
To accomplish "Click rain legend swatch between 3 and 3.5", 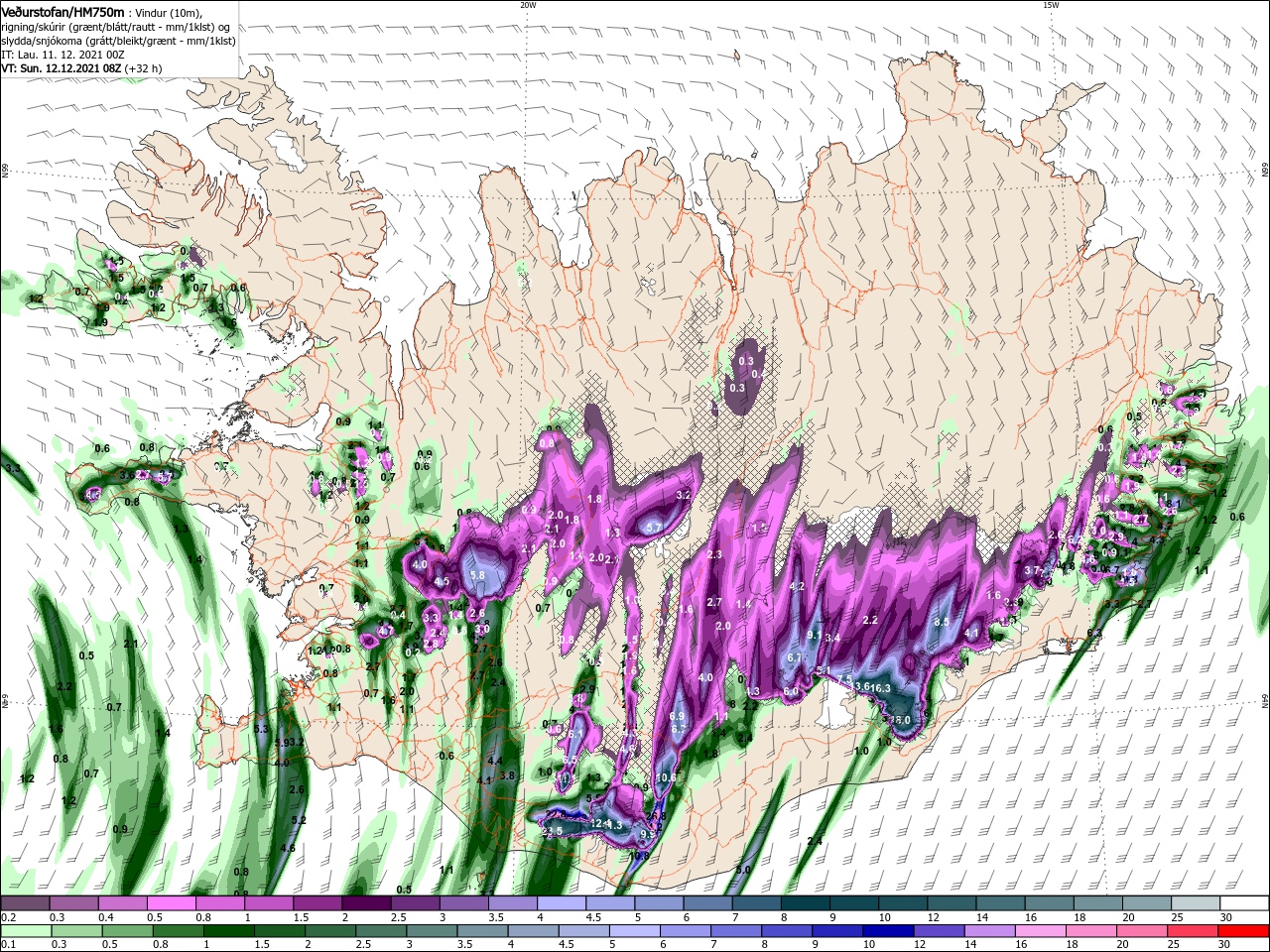I will (434, 931).
